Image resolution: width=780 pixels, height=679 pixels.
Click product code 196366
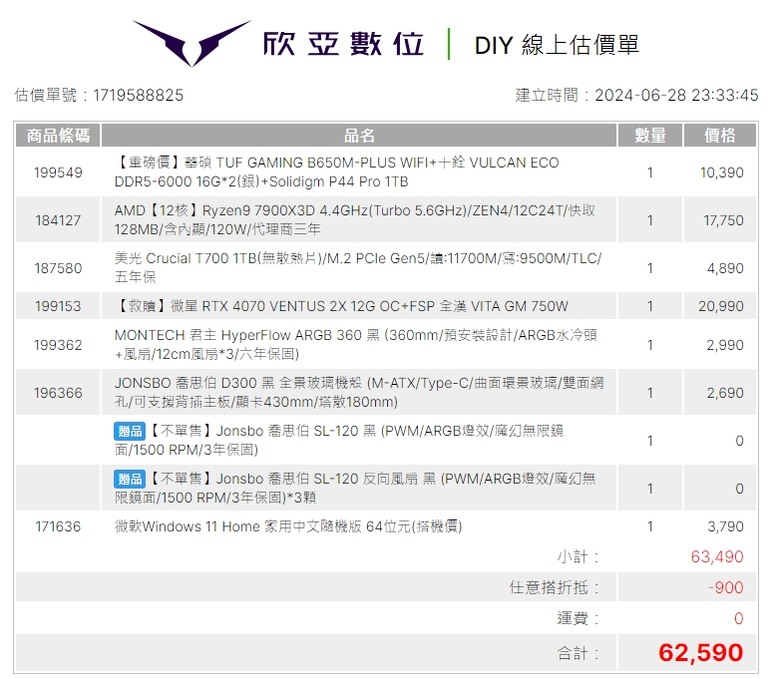[58, 393]
